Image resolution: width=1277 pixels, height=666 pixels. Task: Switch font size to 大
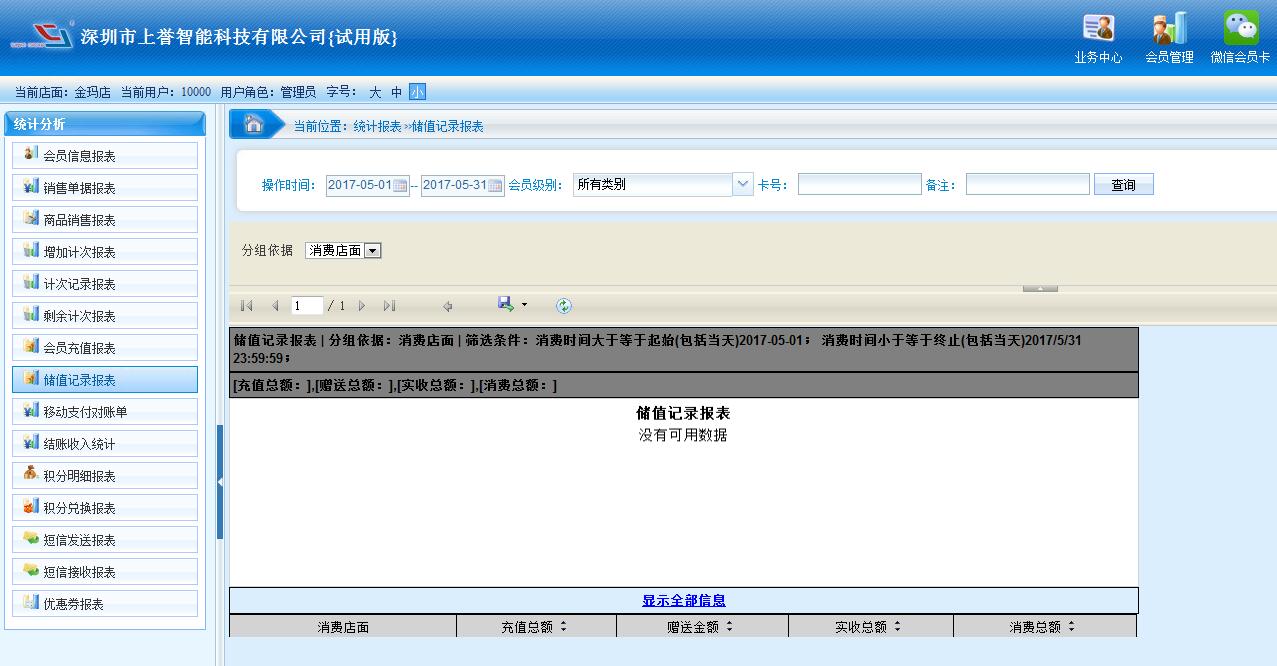point(375,92)
